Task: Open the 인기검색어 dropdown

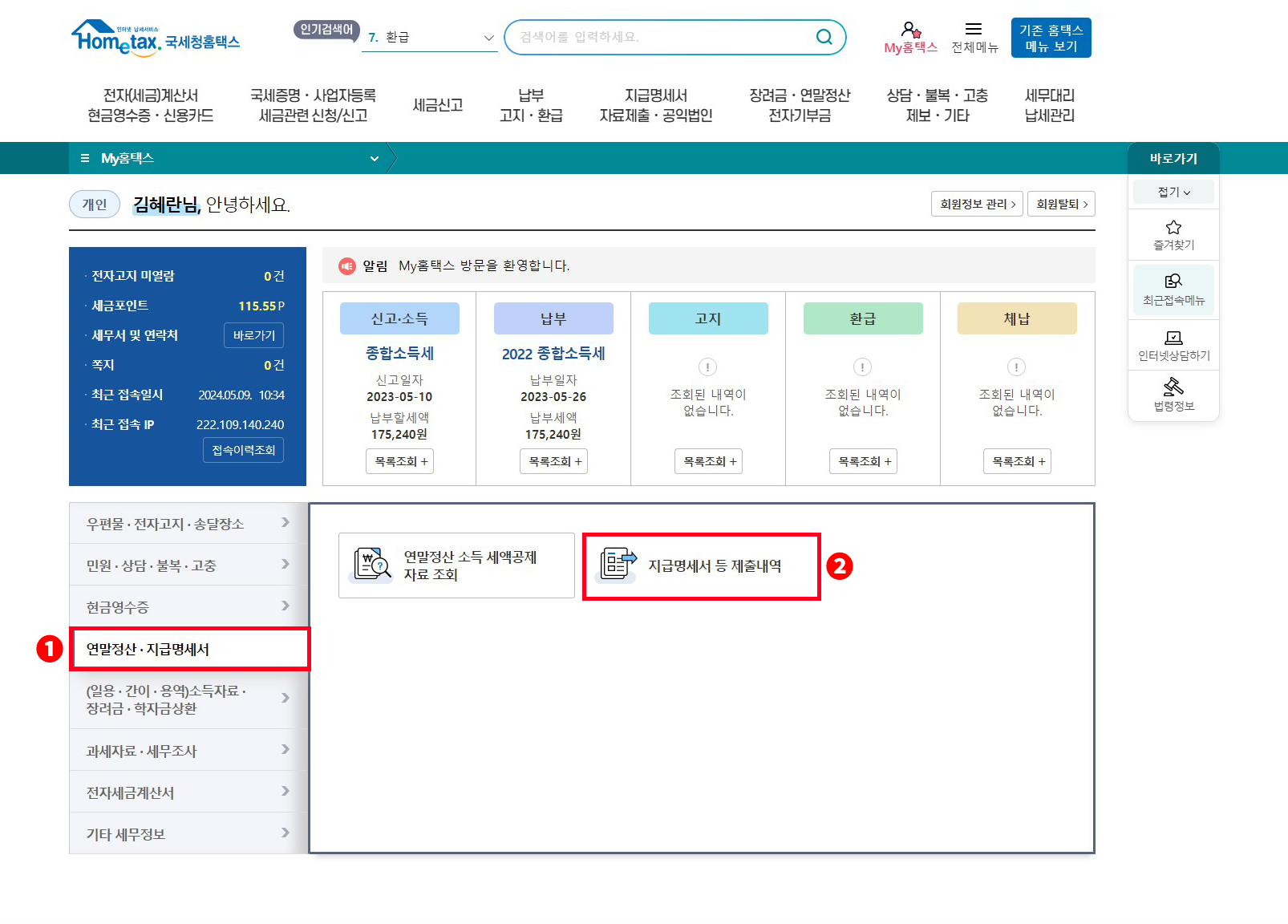Action: click(x=488, y=37)
